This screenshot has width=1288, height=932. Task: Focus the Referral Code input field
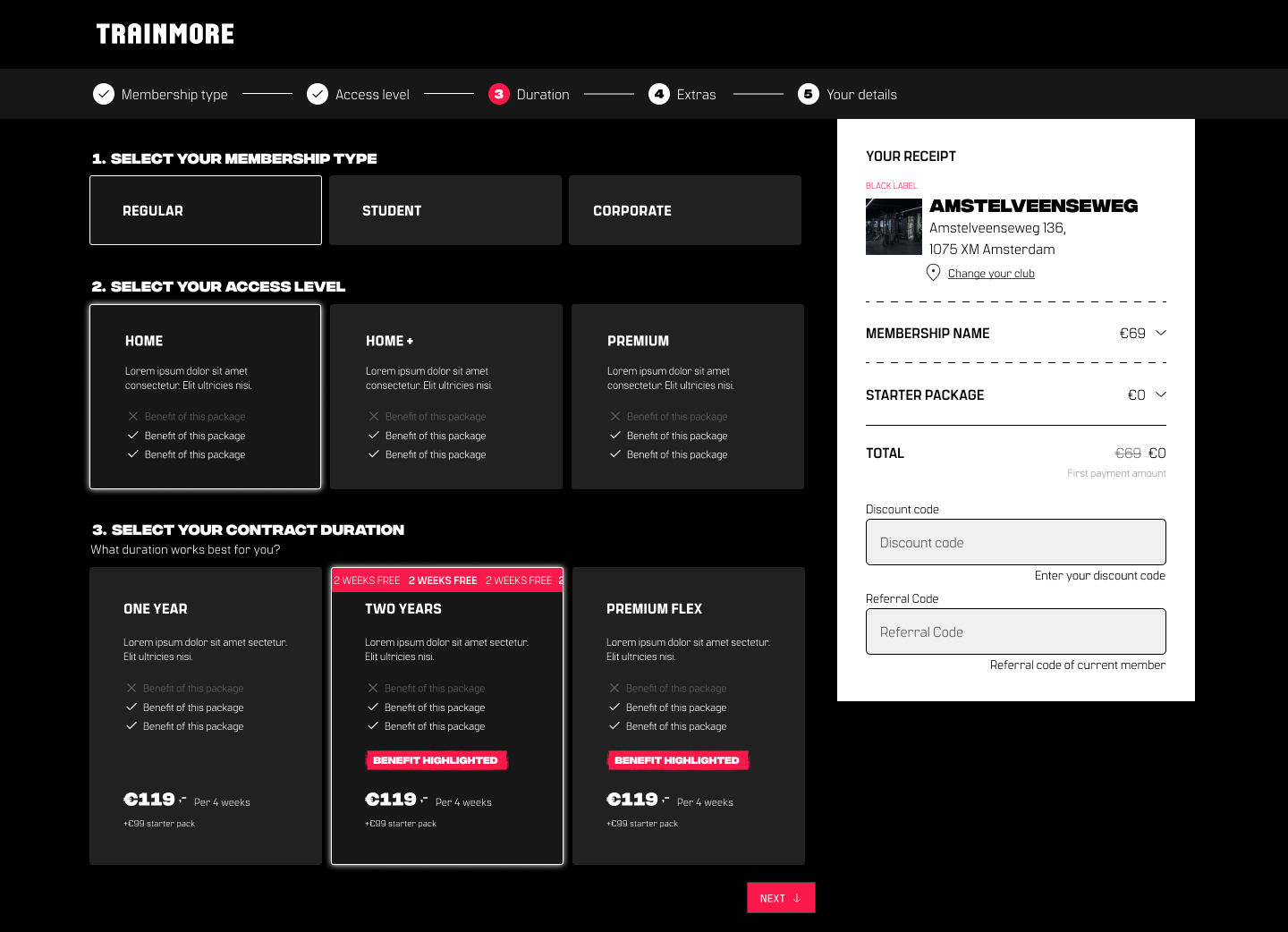pyautogui.click(x=1016, y=631)
